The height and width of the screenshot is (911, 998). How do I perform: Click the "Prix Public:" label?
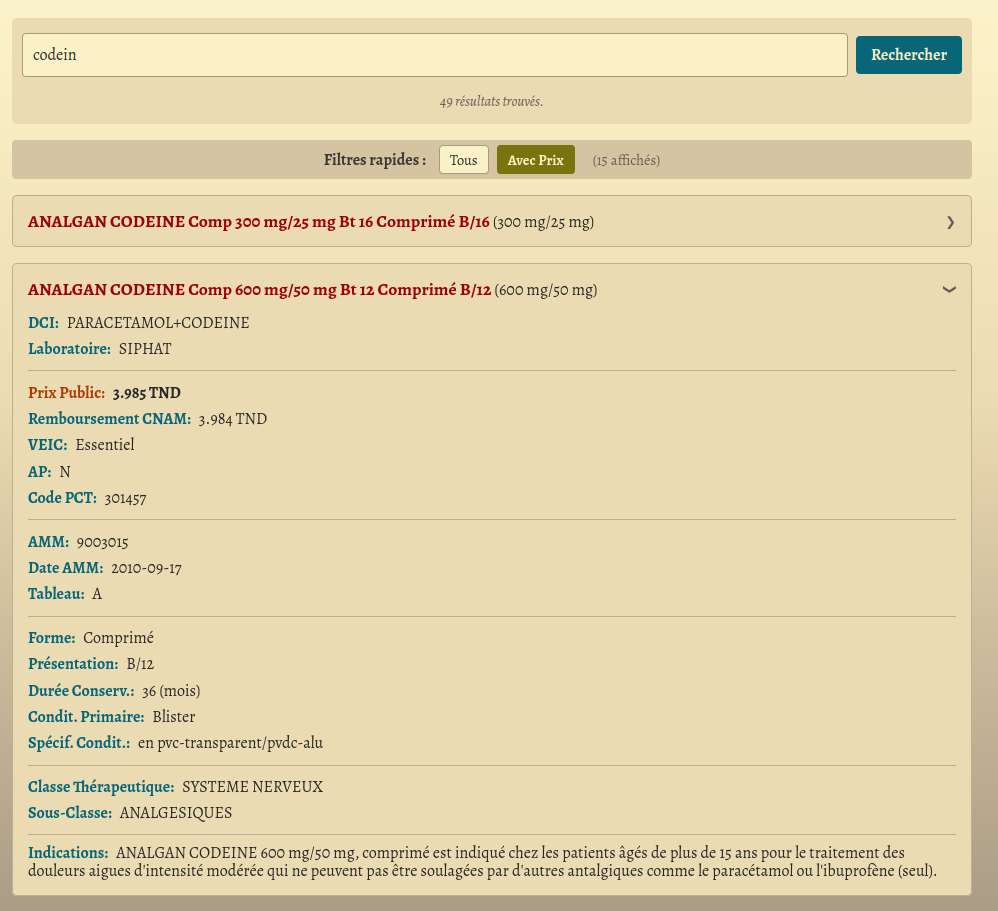point(66,393)
